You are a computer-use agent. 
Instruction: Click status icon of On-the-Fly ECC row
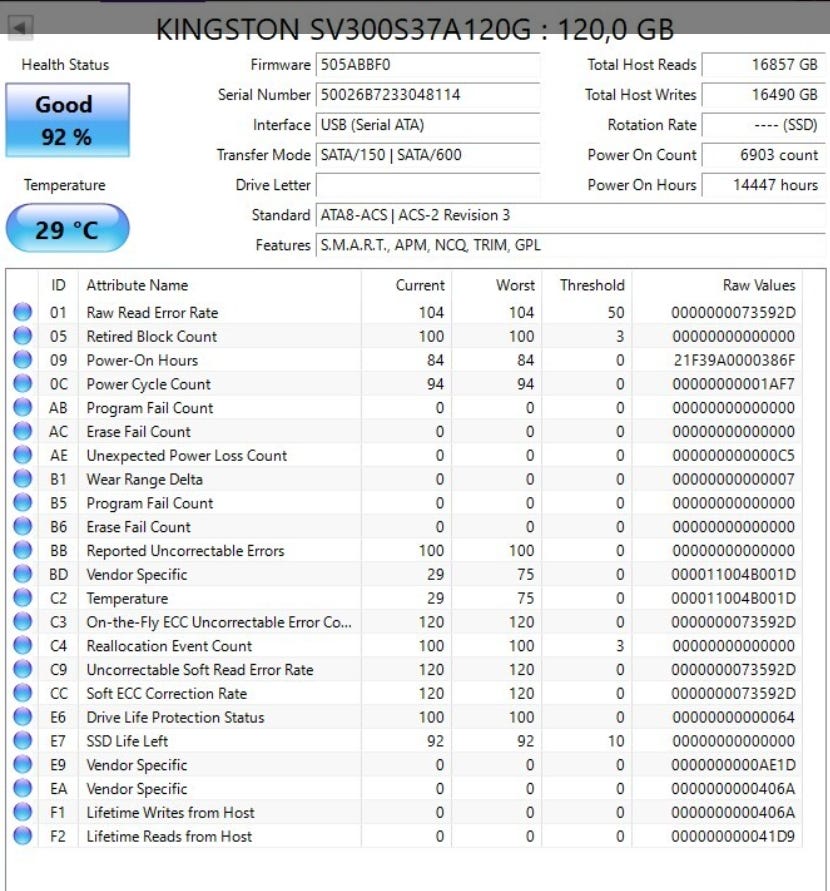23,622
